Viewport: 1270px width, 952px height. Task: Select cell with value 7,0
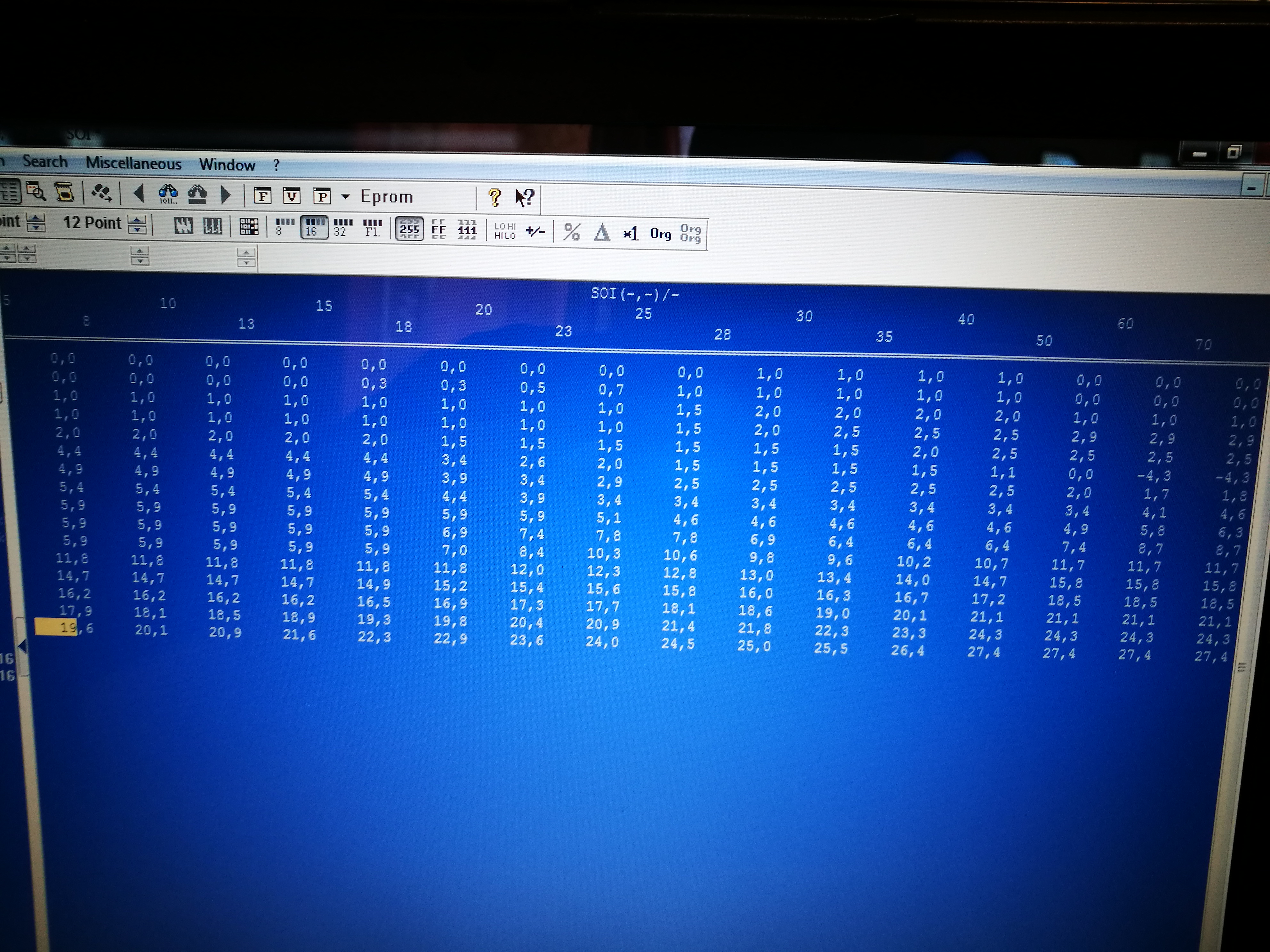tap(454, 550)
